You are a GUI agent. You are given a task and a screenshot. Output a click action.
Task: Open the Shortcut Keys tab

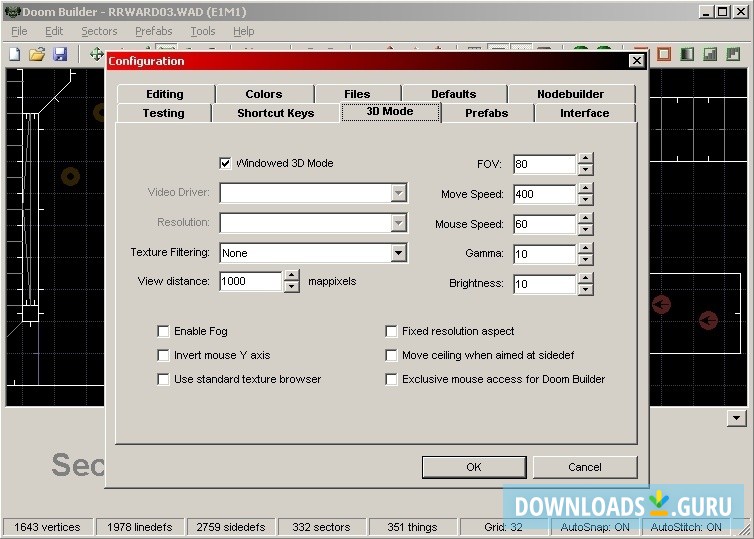276,113
